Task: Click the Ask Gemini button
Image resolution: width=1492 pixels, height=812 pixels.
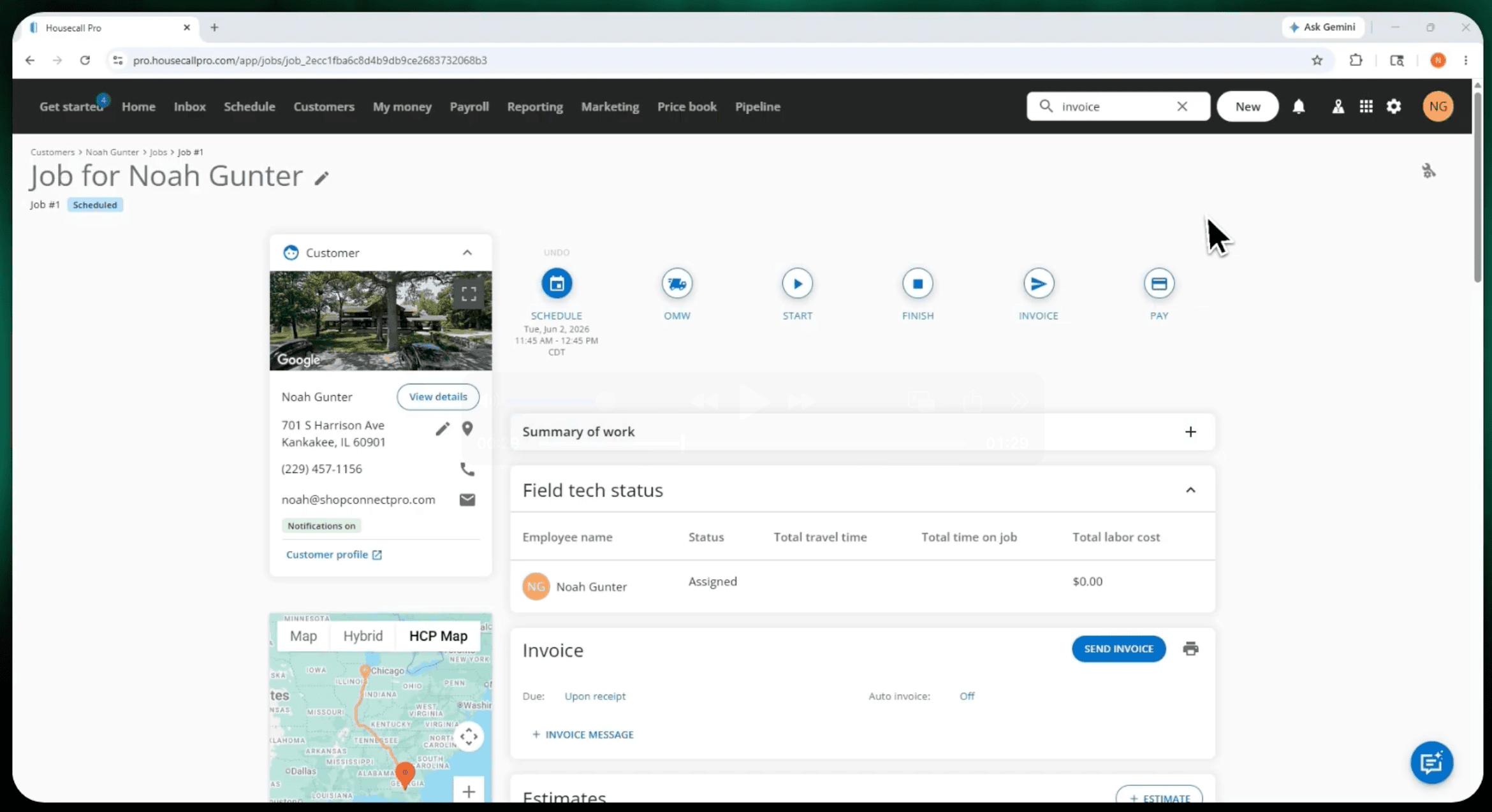Action: tap(1322, 27)
